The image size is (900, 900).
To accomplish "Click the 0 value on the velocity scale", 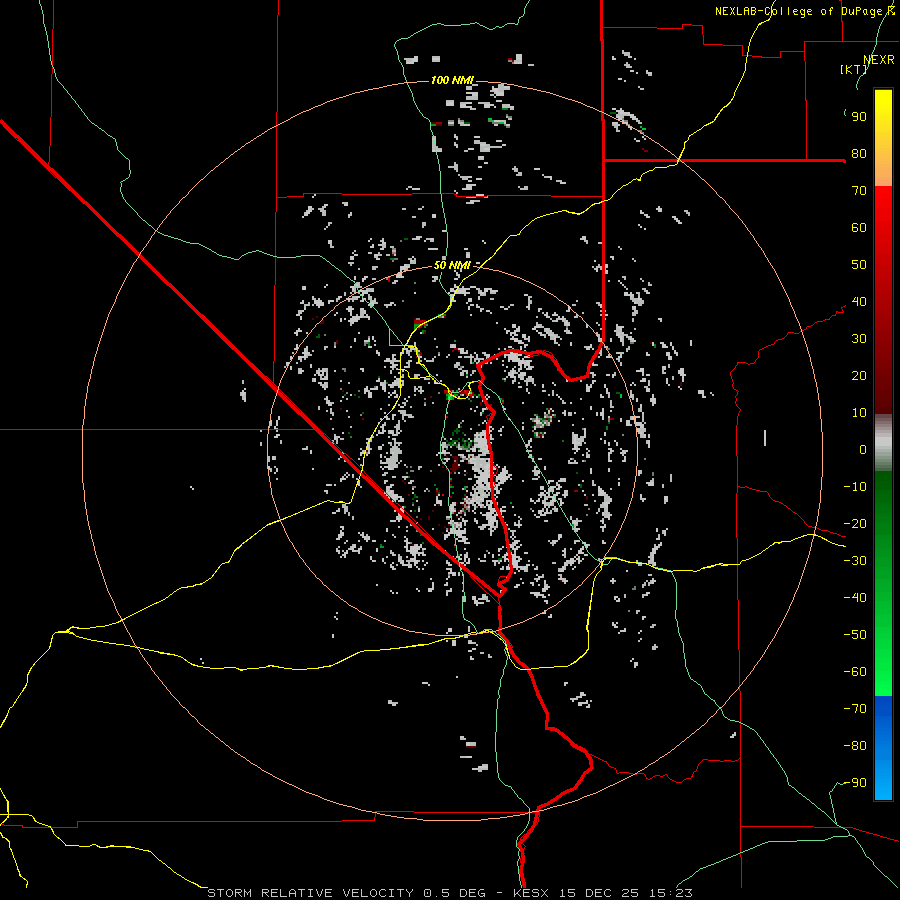I will point(863,450).
